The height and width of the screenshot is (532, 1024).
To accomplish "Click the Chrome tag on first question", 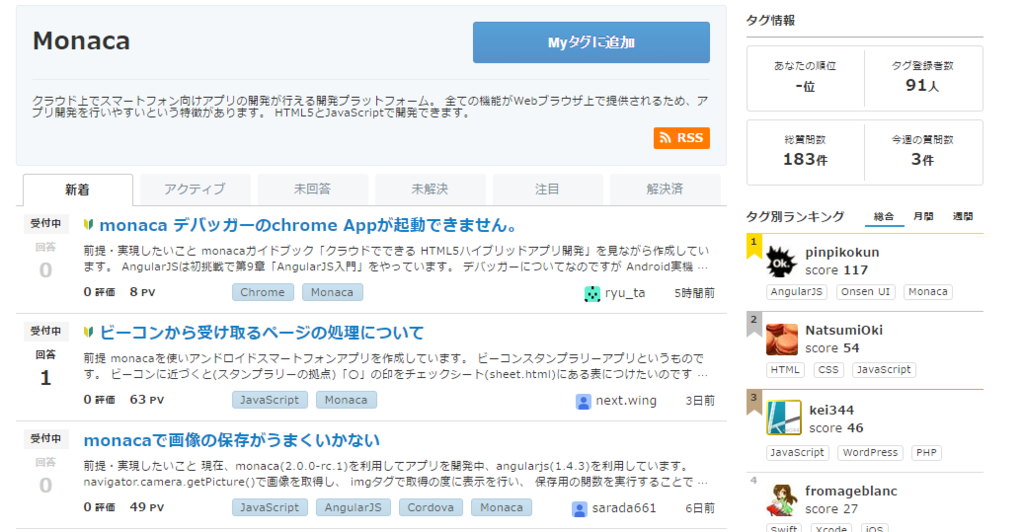I will point(263,292).
